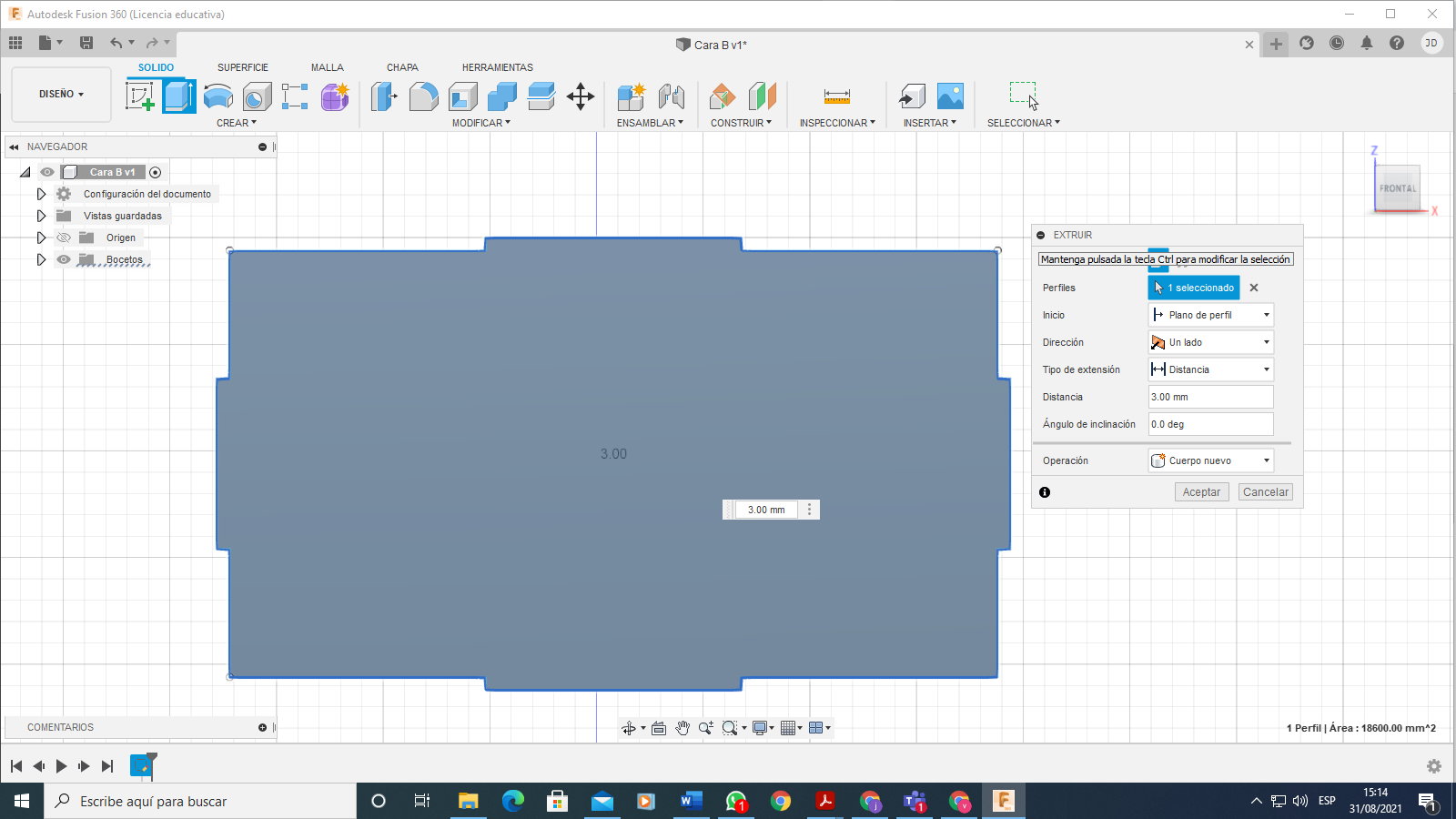This screenshot has width=1456, height=819.
Task: Collapse the Cara B v1 root node
Action: (25, 172)
